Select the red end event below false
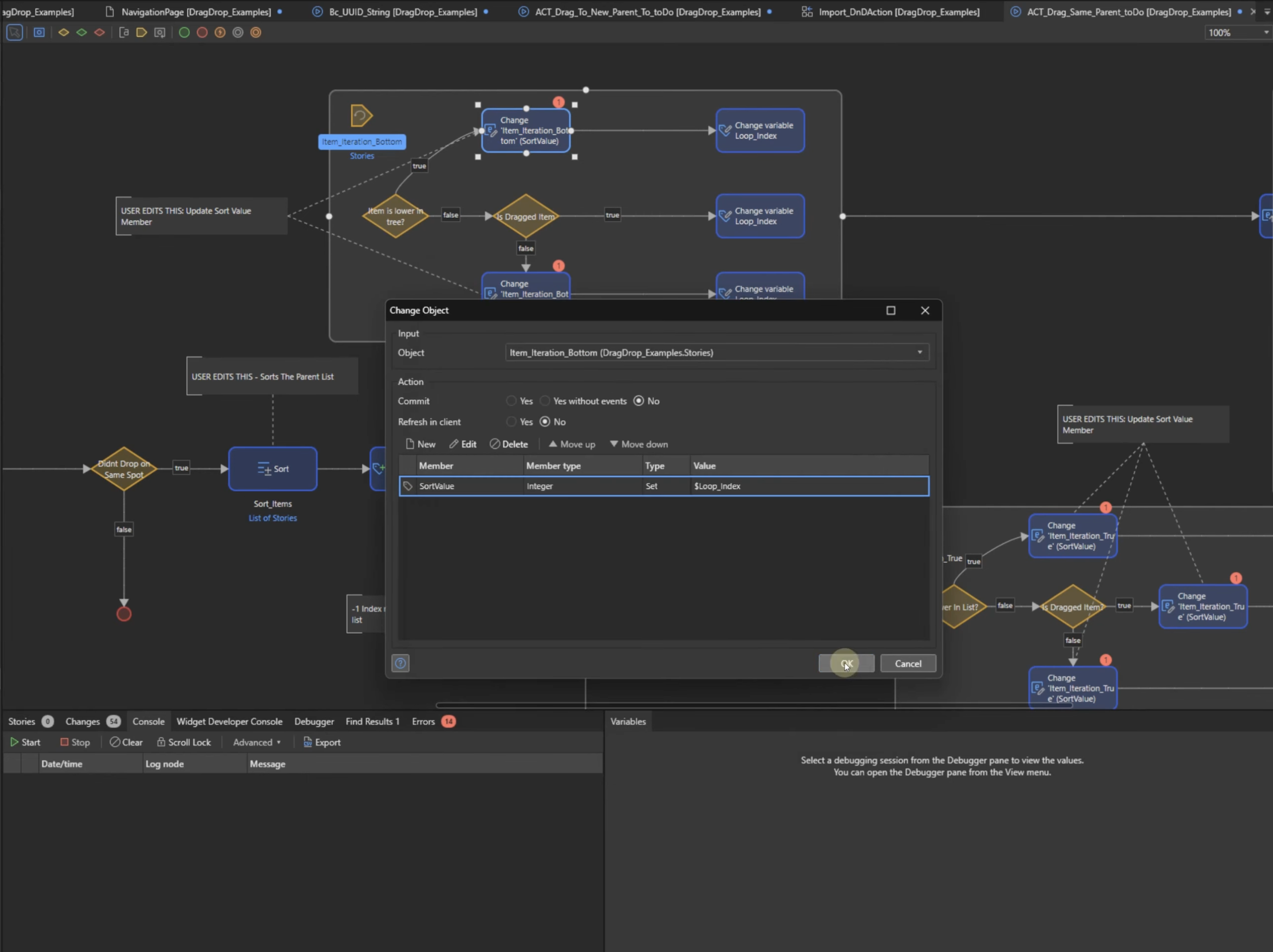This screenshot has width=1273, height=952. pyautogui.click(x=124, y=614)
